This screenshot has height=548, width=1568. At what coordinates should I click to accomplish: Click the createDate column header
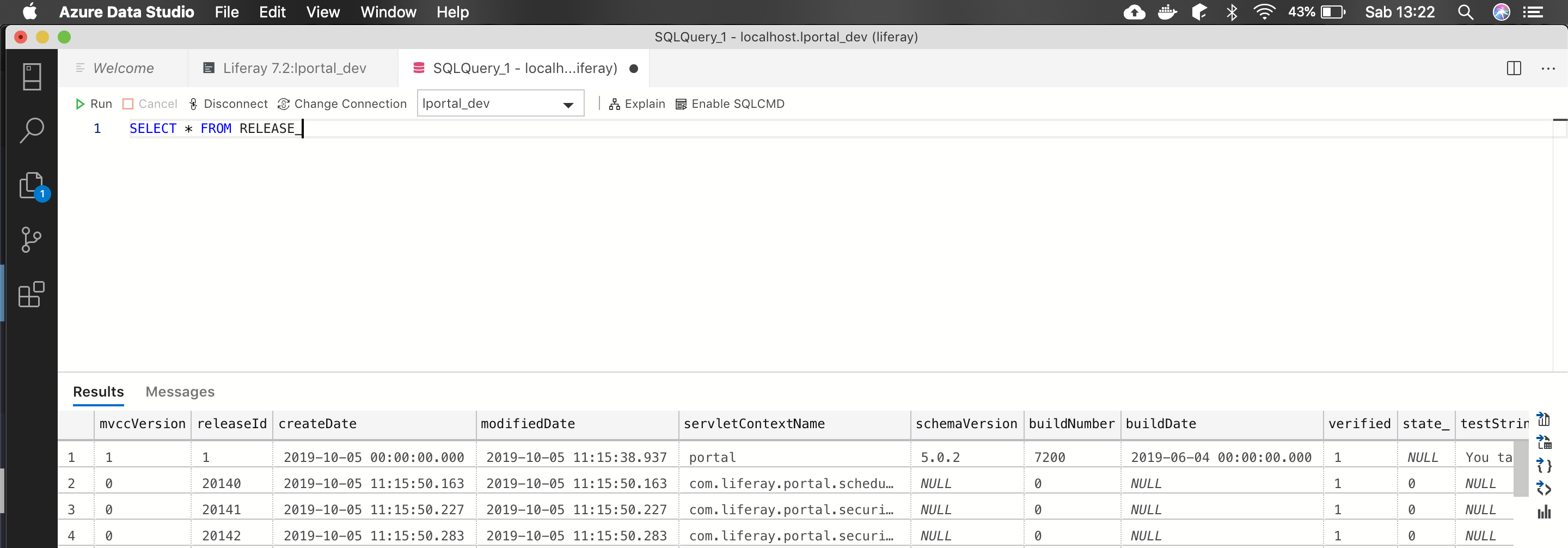coord(375,424)
